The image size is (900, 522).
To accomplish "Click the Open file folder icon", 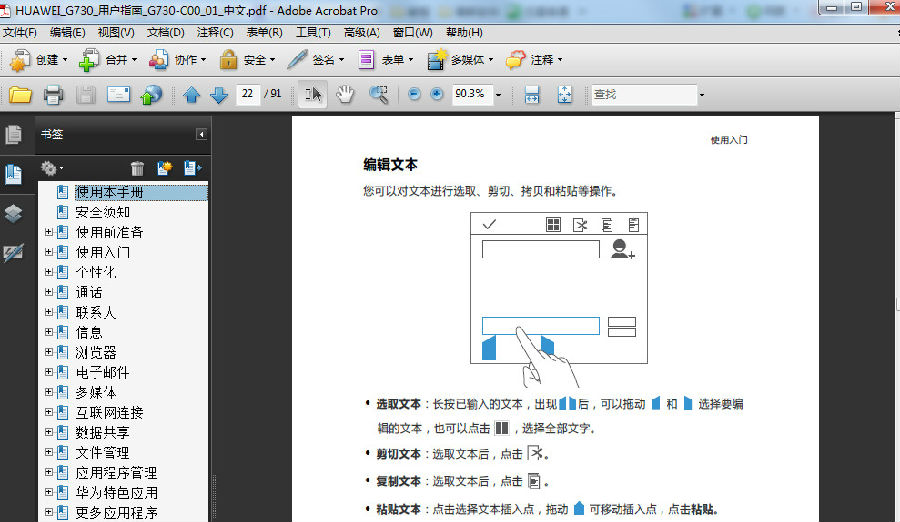I will point(20,94).
